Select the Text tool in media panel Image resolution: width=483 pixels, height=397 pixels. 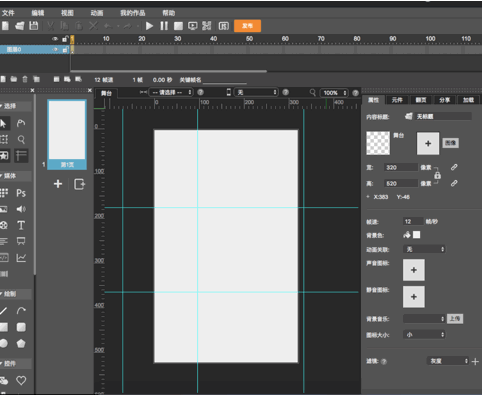click(x=21, y=225)
